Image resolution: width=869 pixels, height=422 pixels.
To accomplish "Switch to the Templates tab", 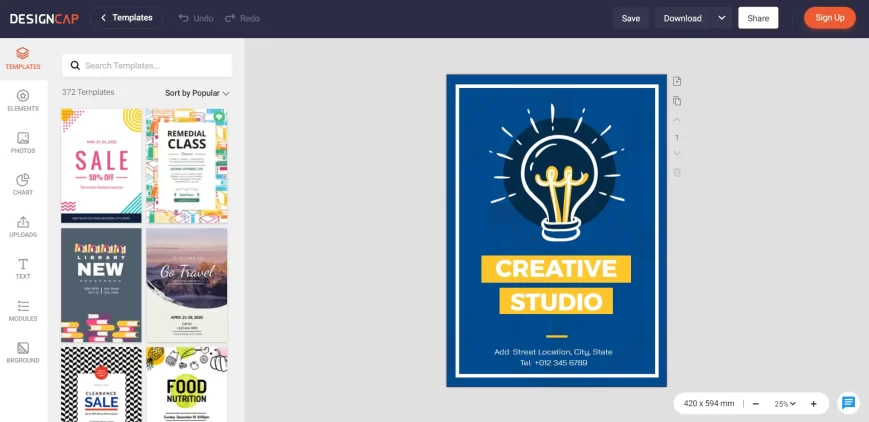I will pos(23,59).
